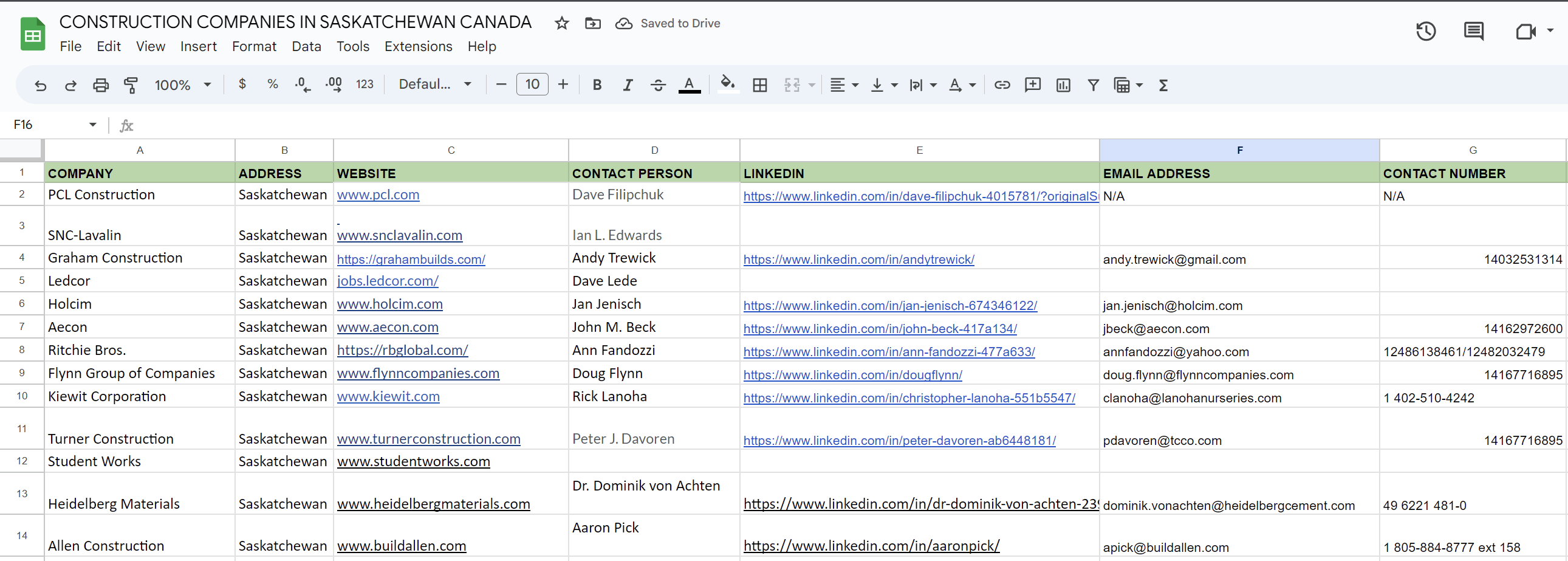
Task: Rename the document title
Action: [295, 22]
